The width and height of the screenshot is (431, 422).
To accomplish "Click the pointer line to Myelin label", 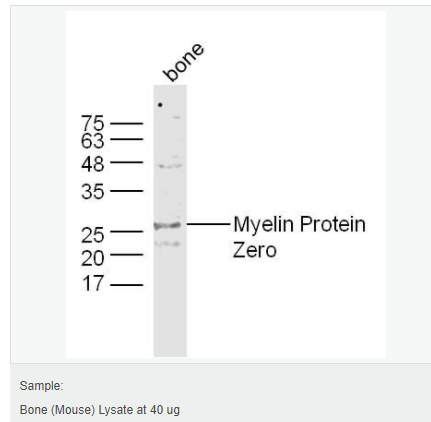I will 209,224.
